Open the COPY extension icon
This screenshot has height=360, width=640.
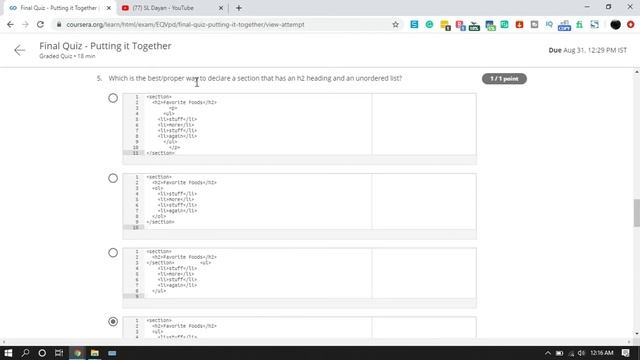[564, 26]
